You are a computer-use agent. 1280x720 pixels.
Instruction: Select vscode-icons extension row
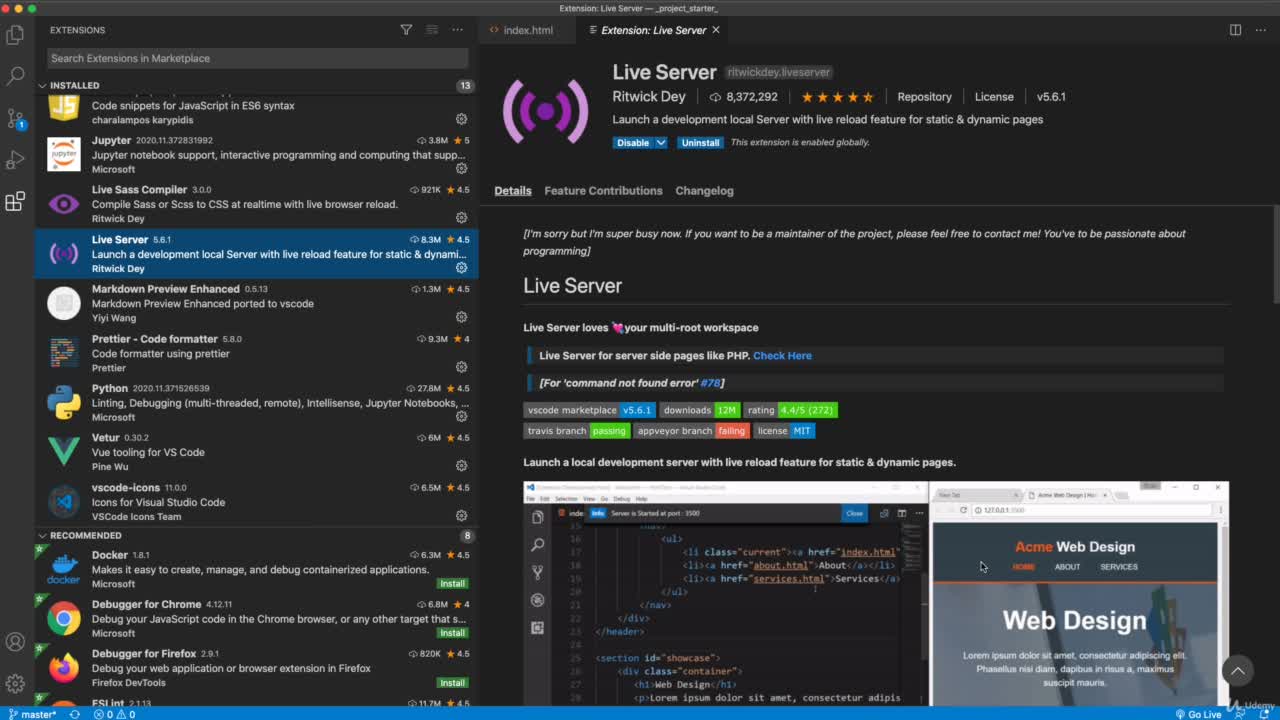point(257,502)
